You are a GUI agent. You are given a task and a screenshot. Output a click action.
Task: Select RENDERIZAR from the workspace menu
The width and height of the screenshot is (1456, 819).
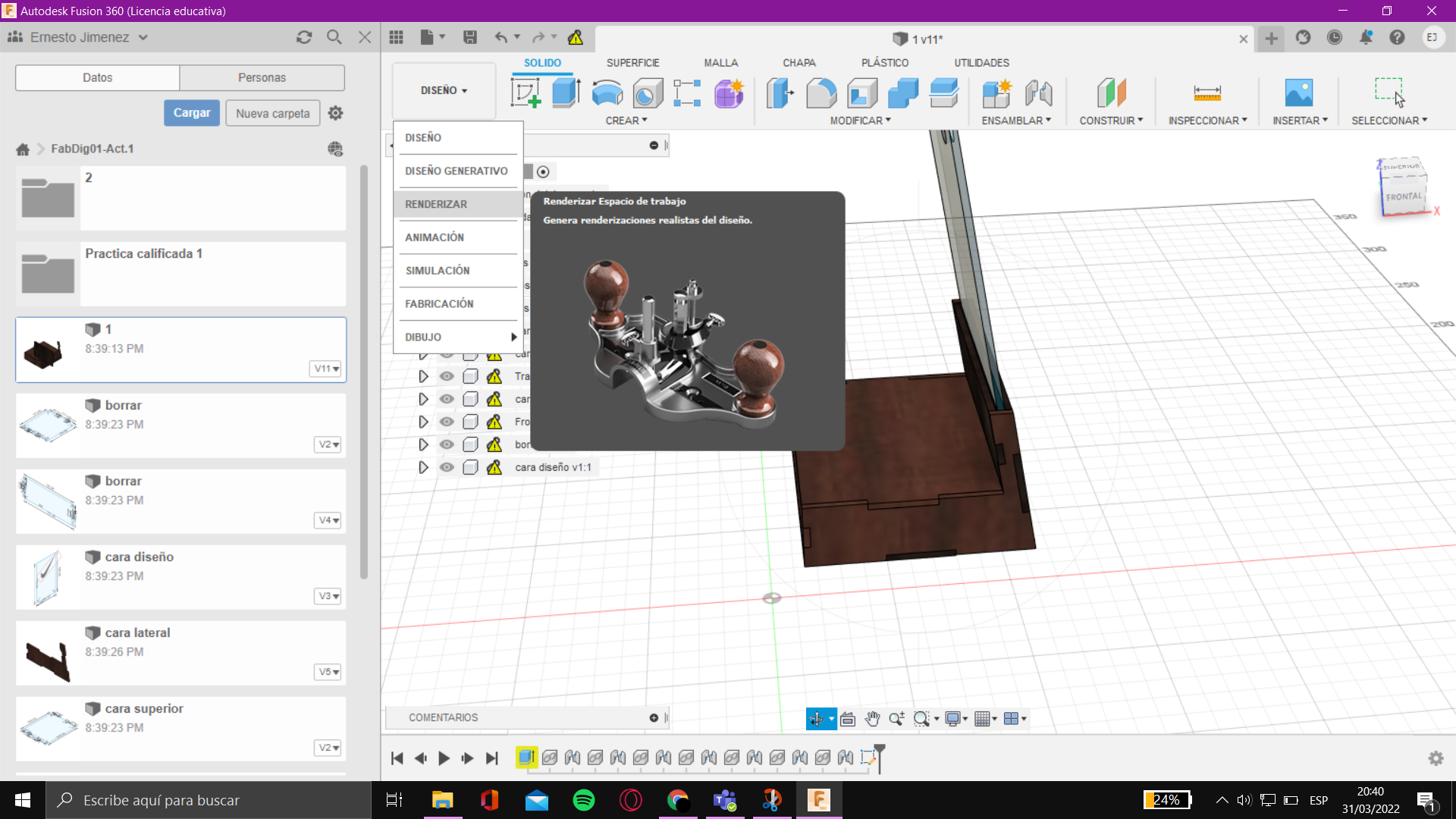tap(436, 204)
